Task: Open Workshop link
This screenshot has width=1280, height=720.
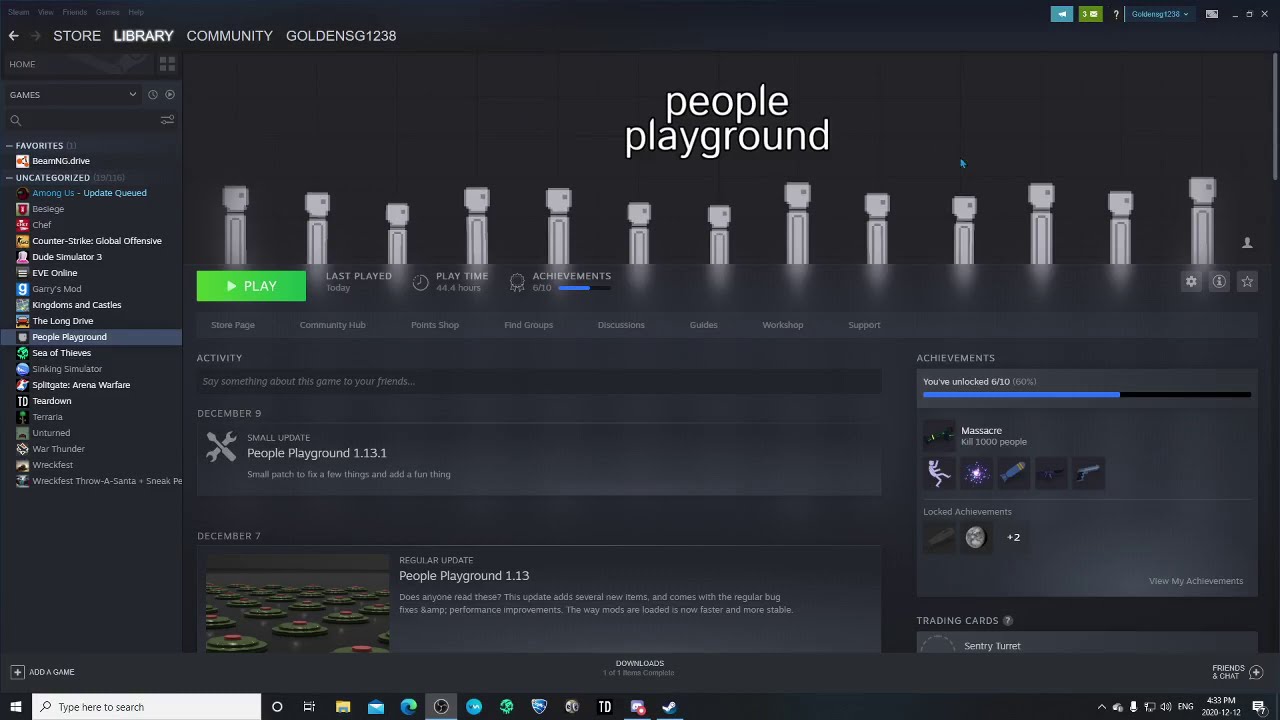Action: click(783, 325)
